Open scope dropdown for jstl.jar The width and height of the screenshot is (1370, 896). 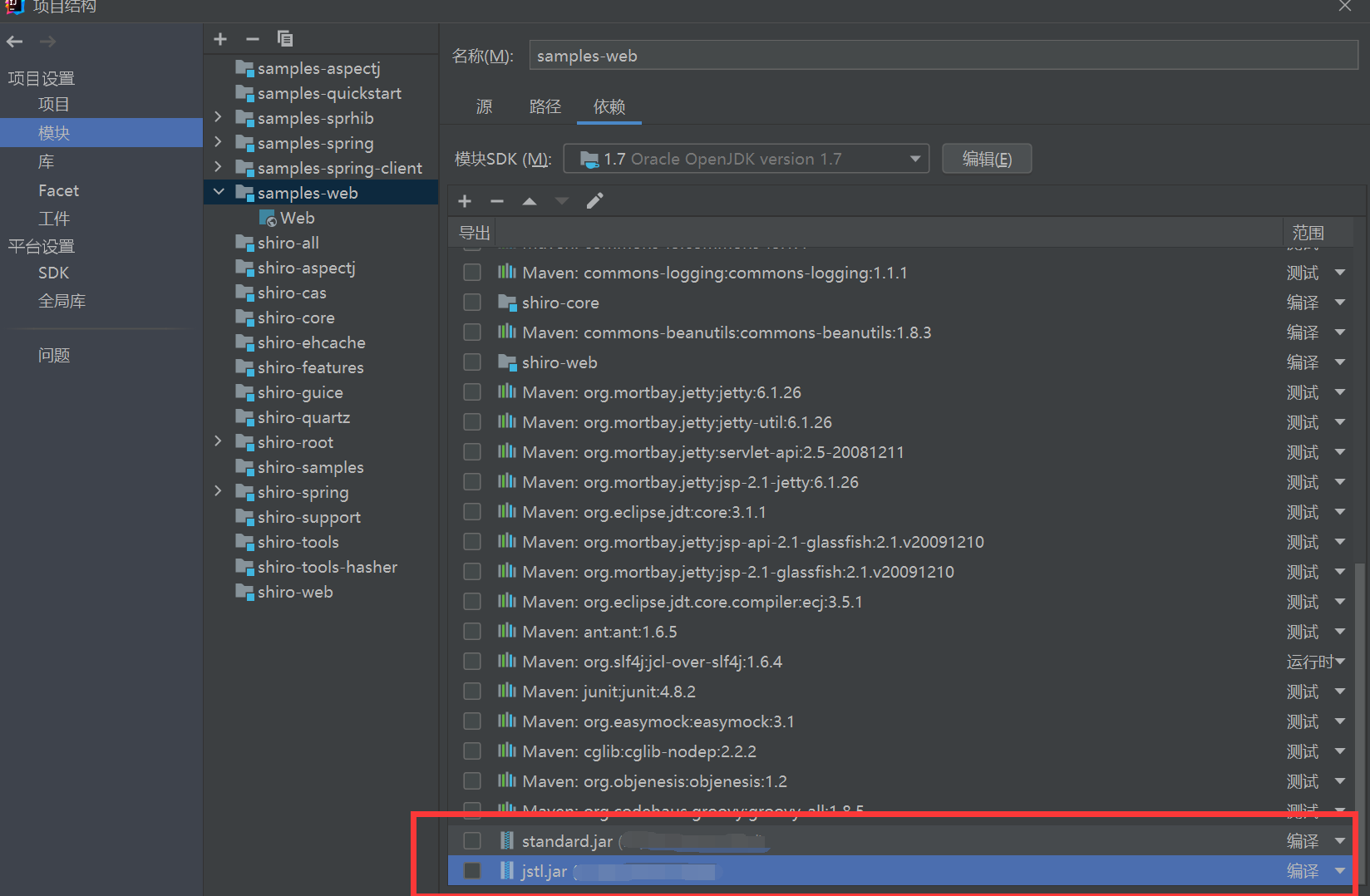tap(1340, 871)
